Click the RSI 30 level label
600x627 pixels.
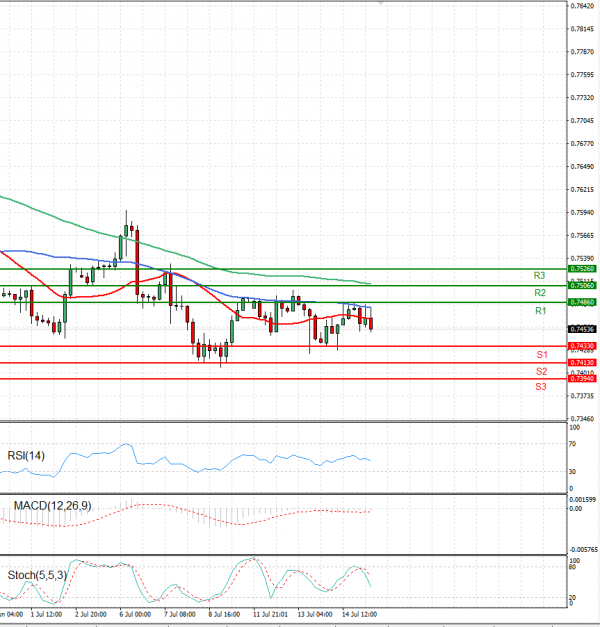572,472
